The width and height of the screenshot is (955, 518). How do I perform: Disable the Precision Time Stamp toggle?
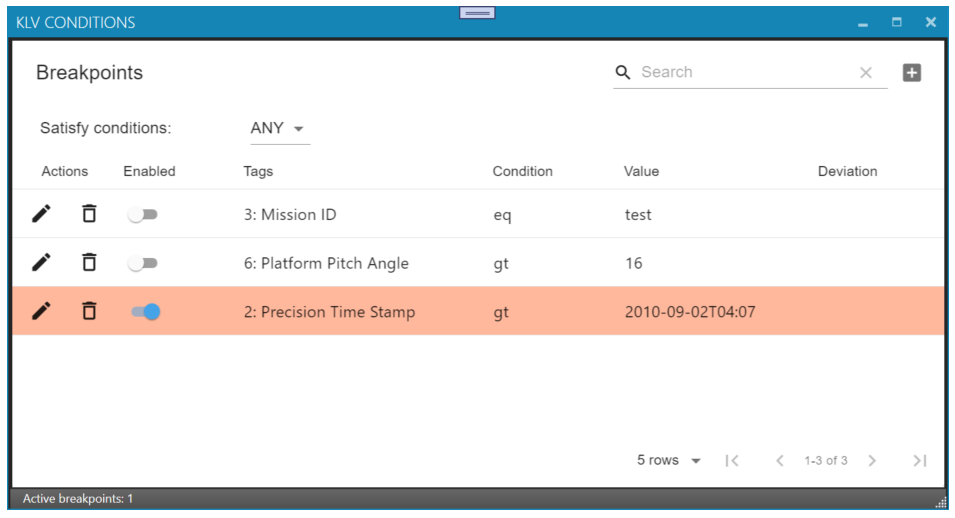(x=145, y=312)
